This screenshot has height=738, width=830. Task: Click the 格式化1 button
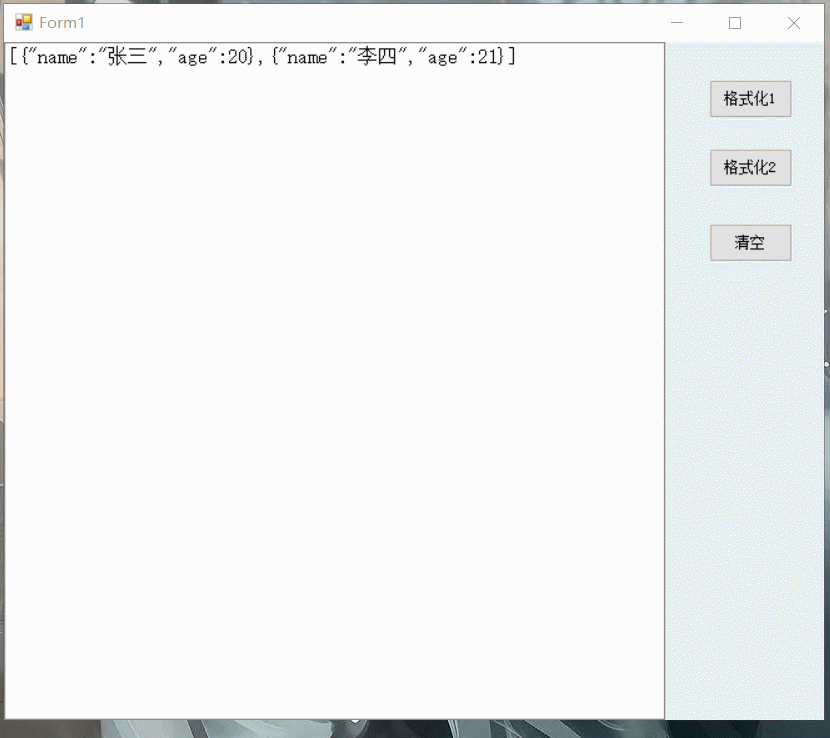coord(750,99)
